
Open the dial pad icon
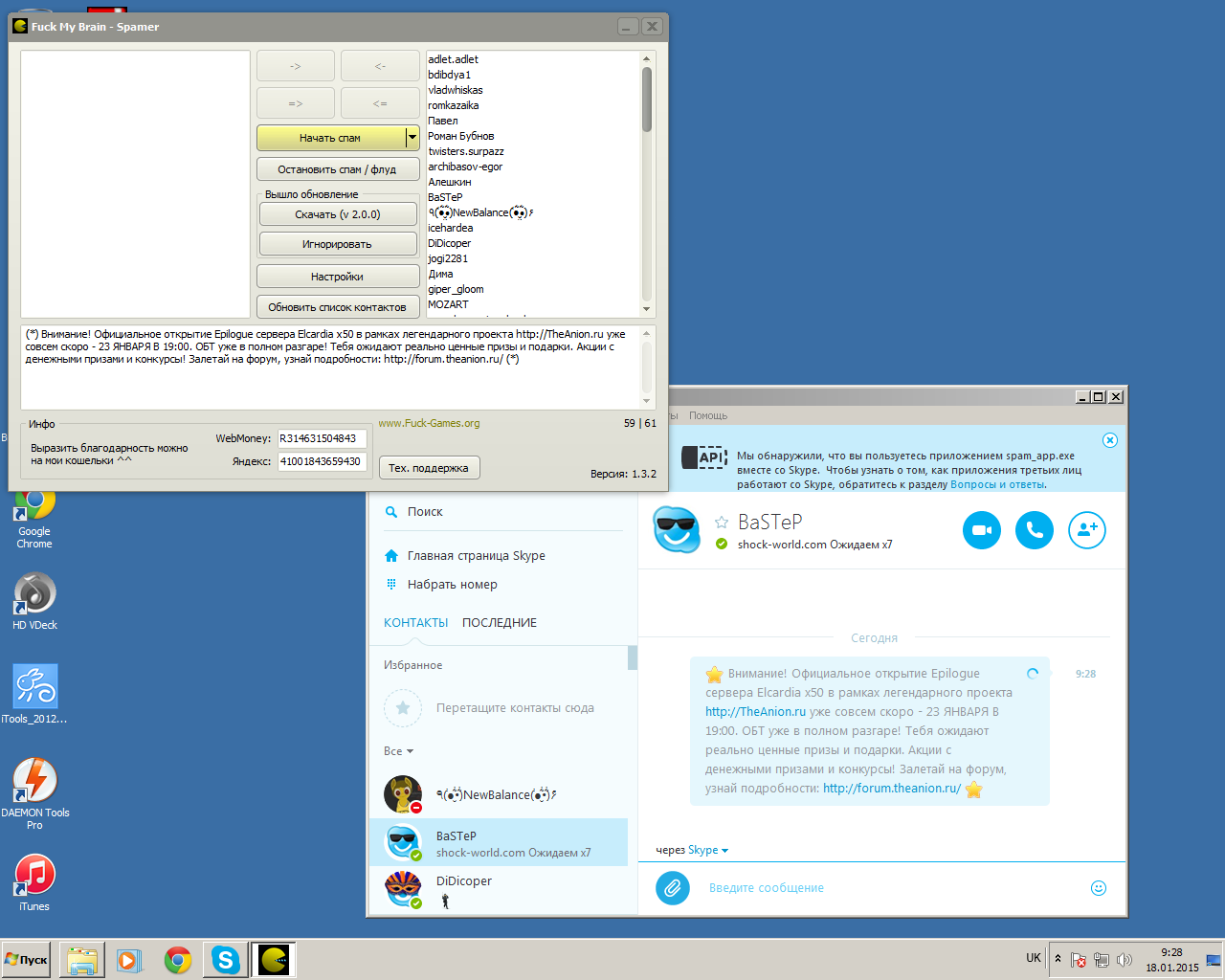(x=390, y=585)
